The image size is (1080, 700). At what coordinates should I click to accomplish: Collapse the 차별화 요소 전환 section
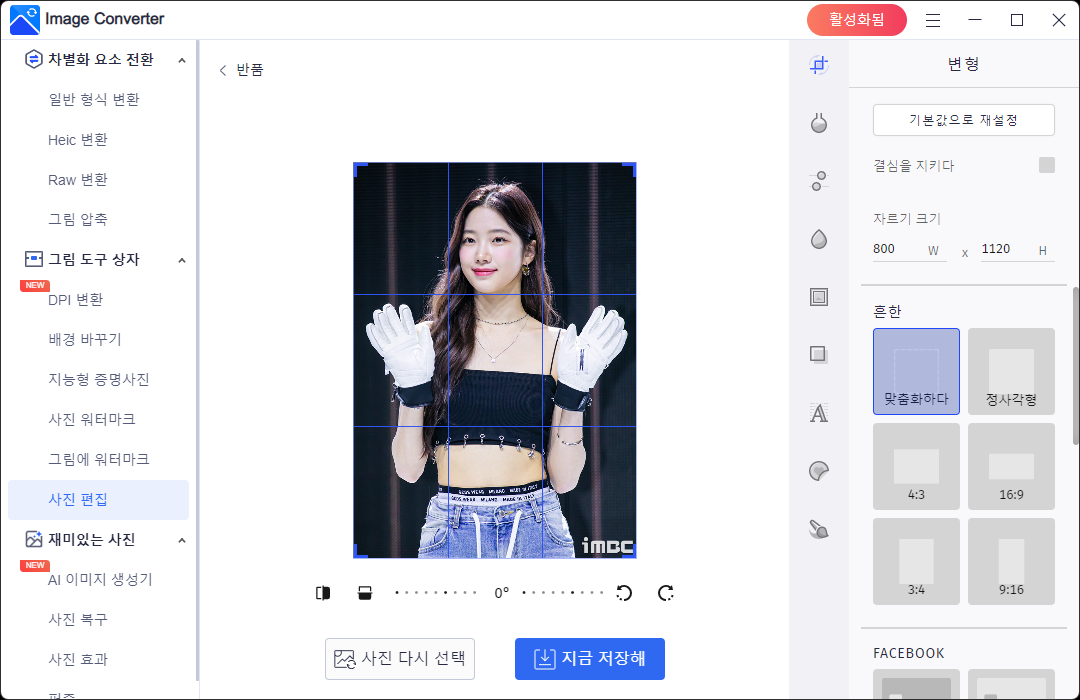(x=182, y=61)
